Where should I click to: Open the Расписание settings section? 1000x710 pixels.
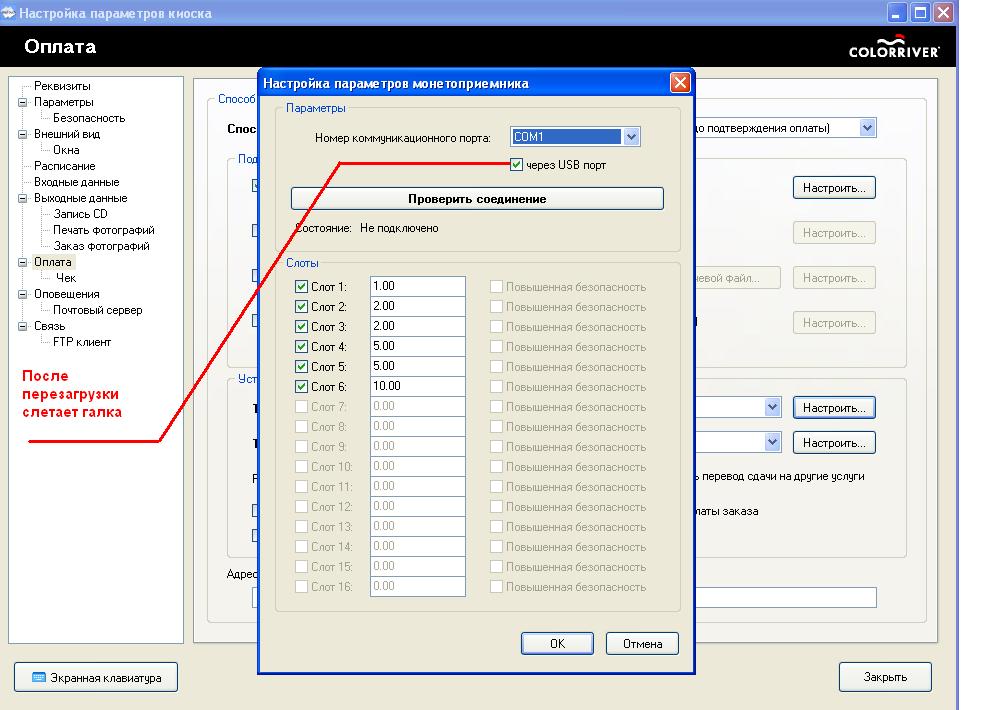point(64,166)
